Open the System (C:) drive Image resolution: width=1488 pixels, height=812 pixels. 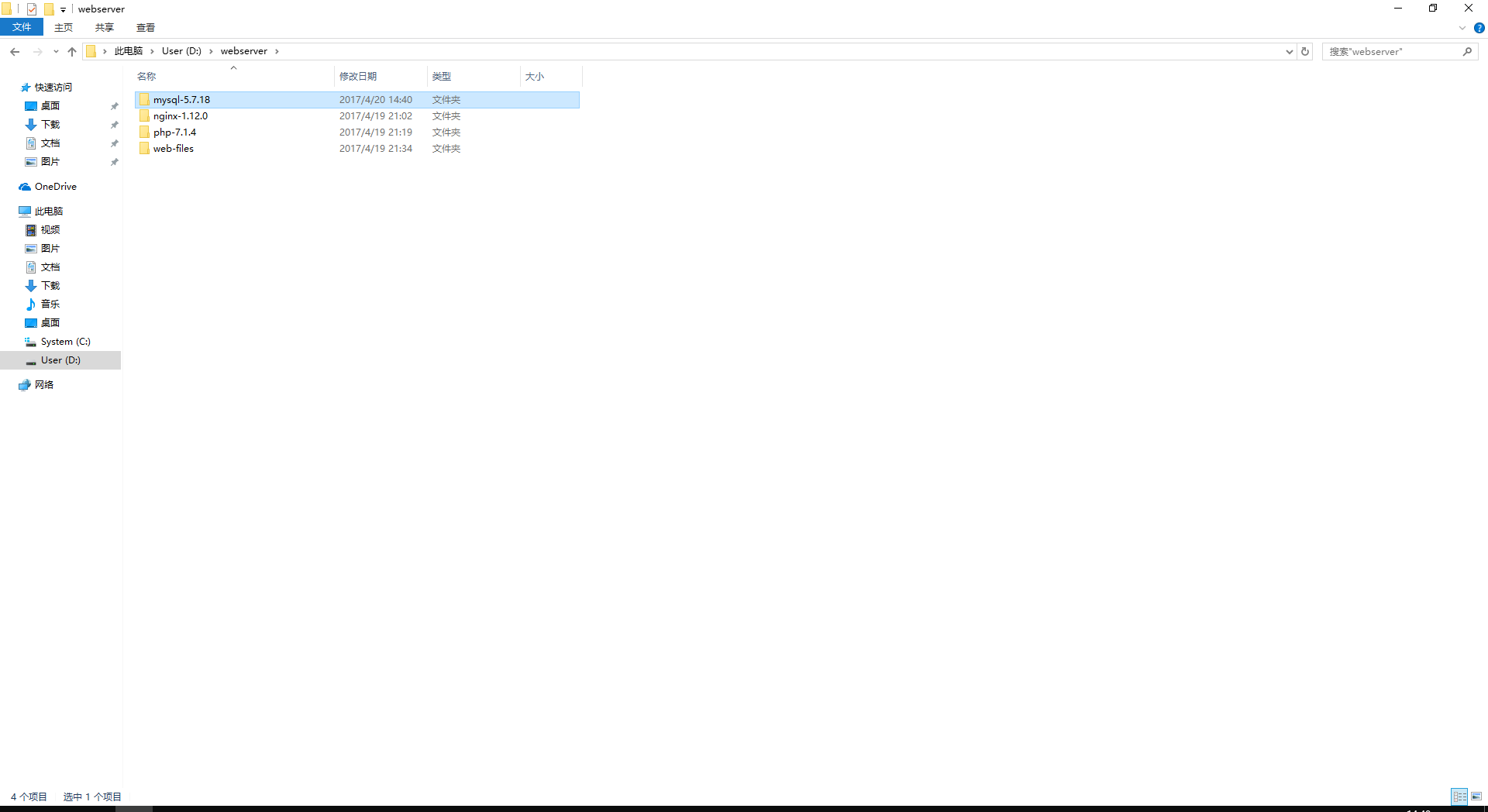(x=65, y=342)
